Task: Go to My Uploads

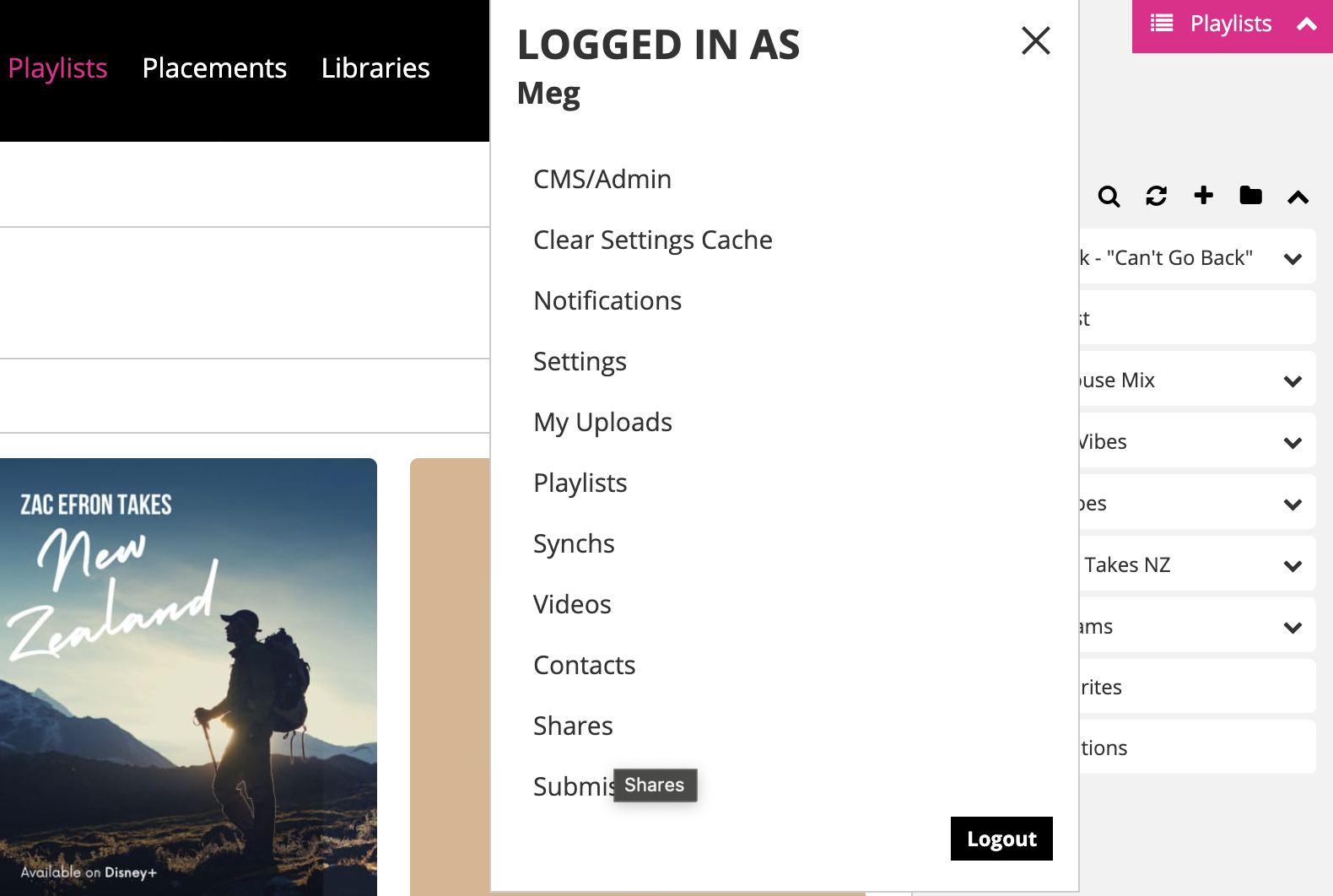Action: pos(602,423)
